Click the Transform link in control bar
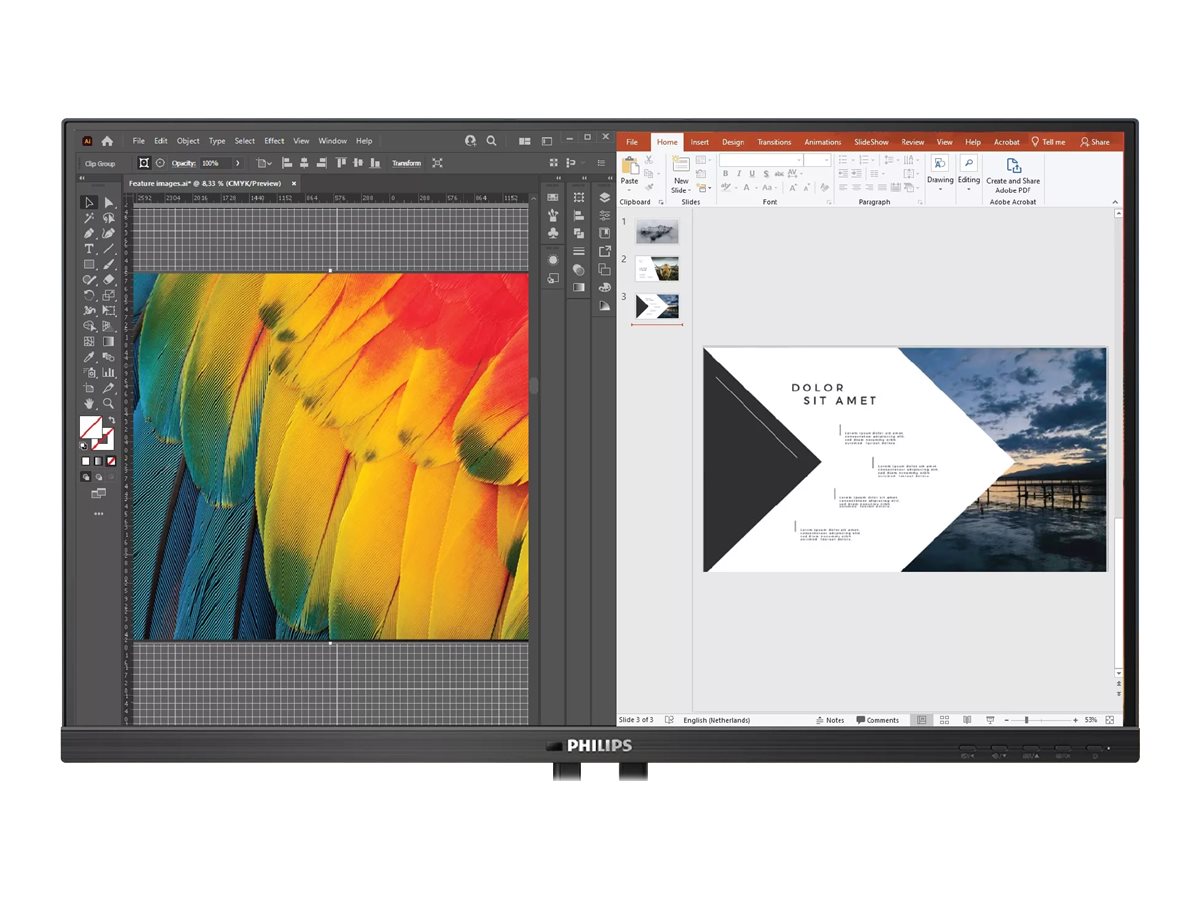The width and height of the screenshot is (1200, 900). (406, 163)
